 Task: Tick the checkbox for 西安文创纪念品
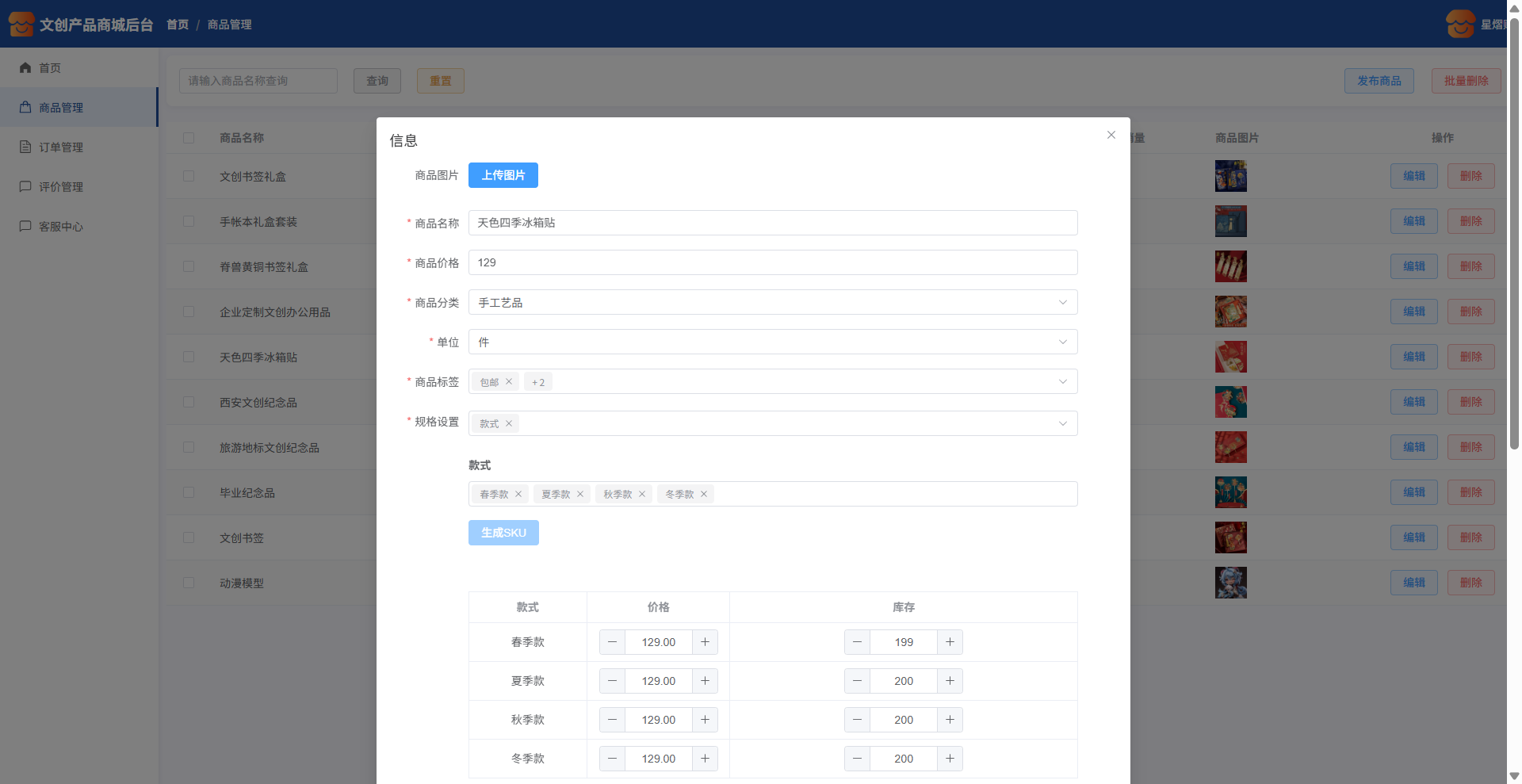click(x=189, y=402)
